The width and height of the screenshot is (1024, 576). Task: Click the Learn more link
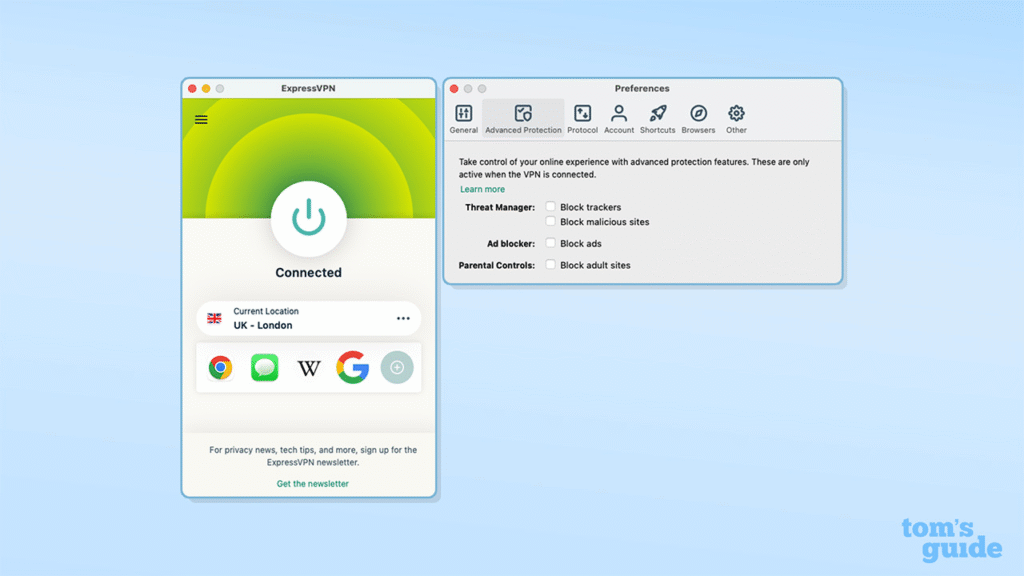click(x=482, y=189)
